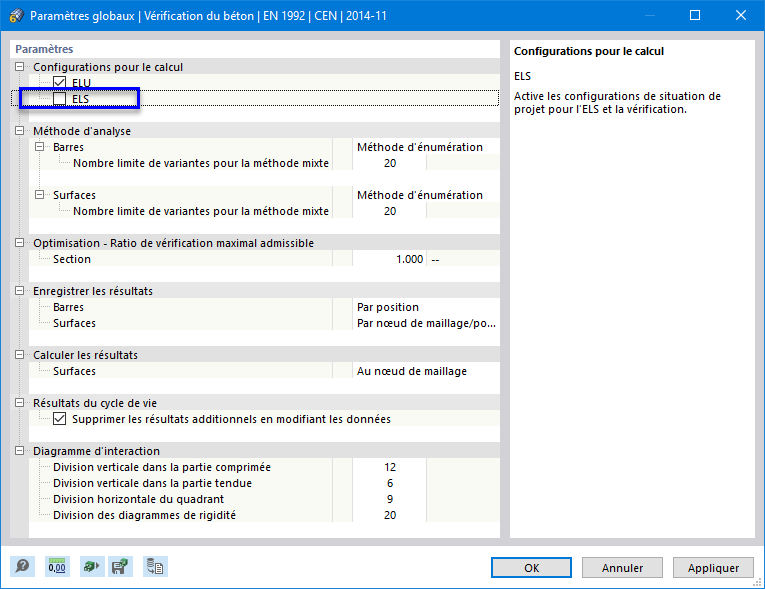The width and height of the screenshot is (765, 589).
Task: Open the help icon with question mark
Action: click(22, 567)
